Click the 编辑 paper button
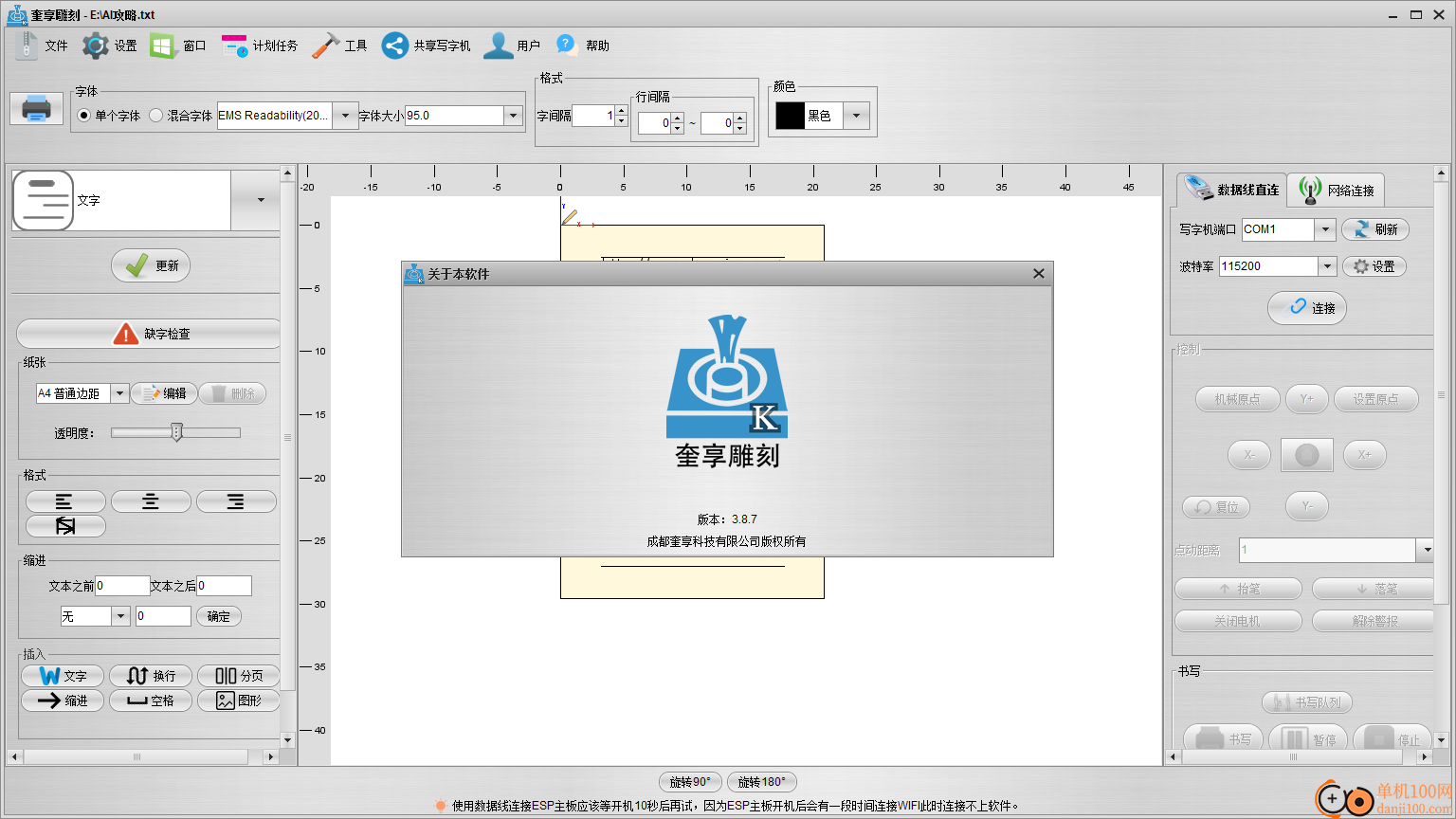Screen dimensions: 1456x819 click(164, 393)
